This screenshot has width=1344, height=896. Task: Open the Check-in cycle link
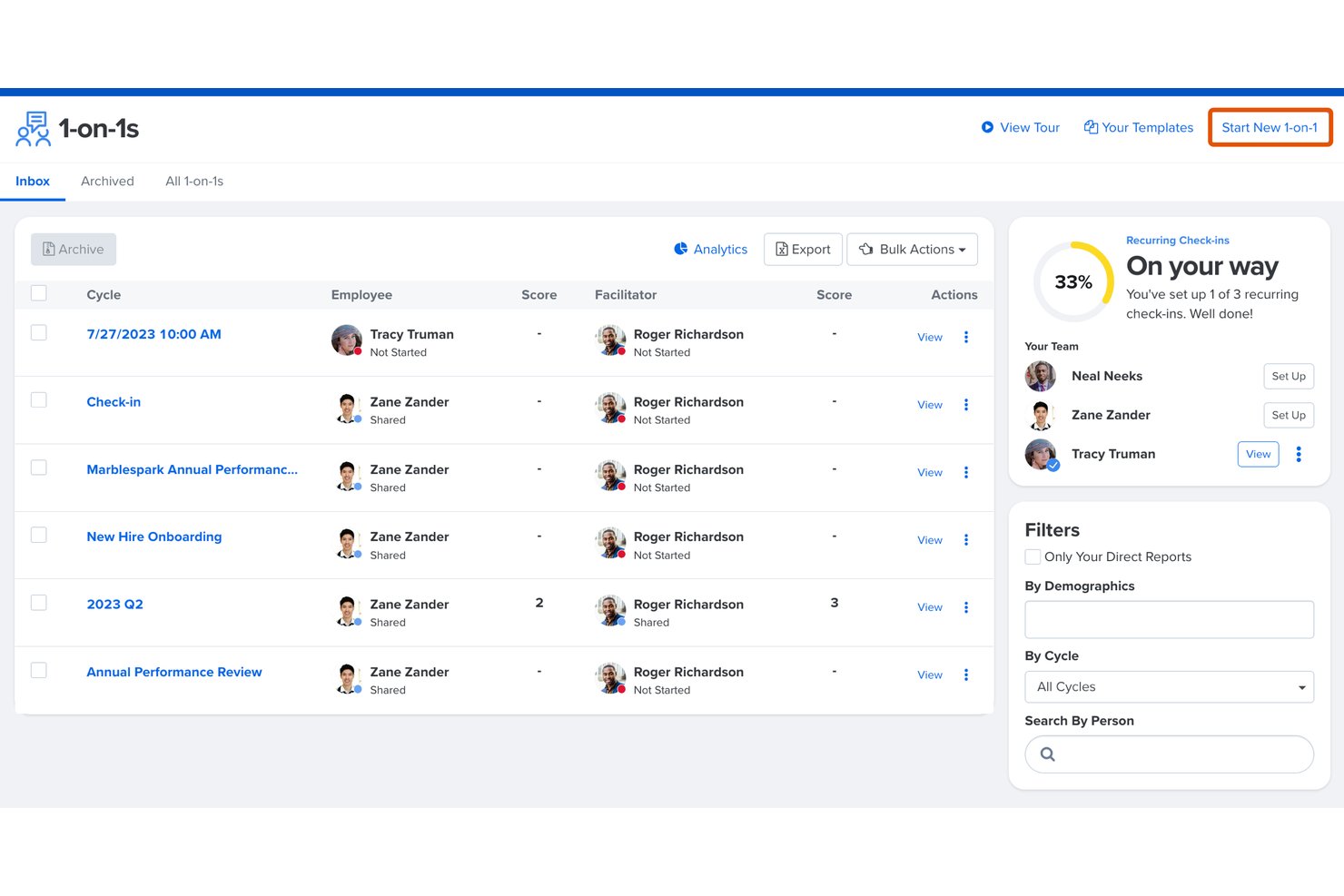coord(114,401)
